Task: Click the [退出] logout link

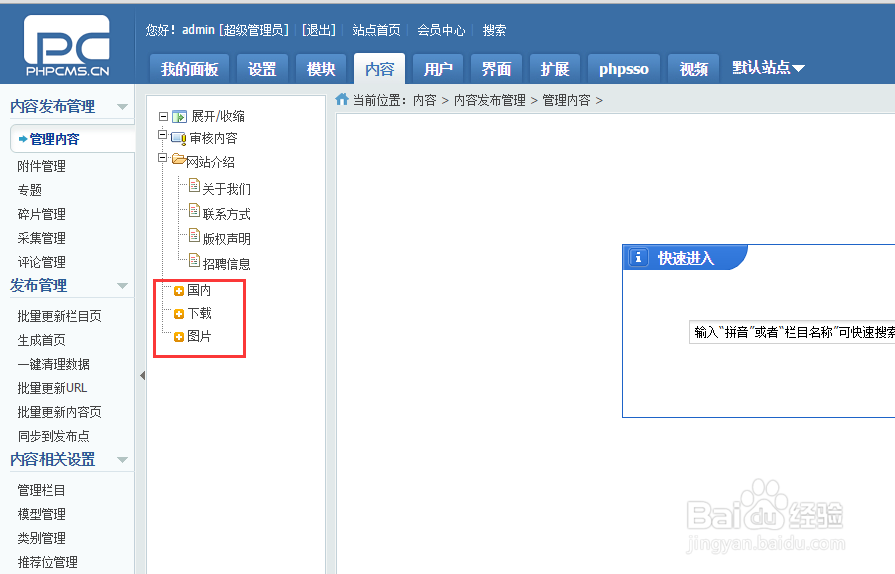Action: tap(319, 30)
